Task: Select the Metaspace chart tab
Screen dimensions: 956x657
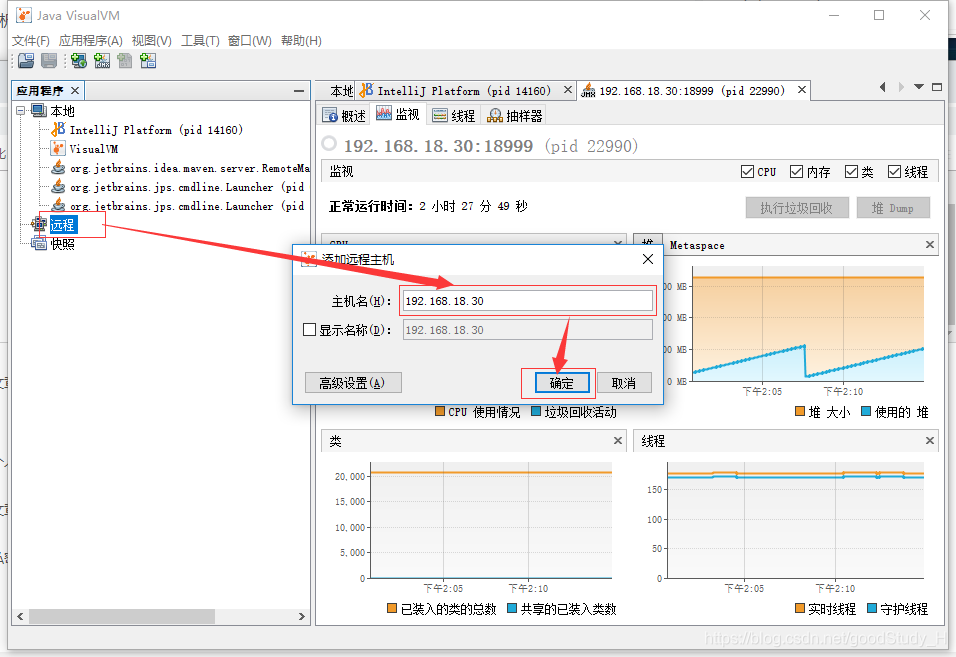Action: point(697,245)
